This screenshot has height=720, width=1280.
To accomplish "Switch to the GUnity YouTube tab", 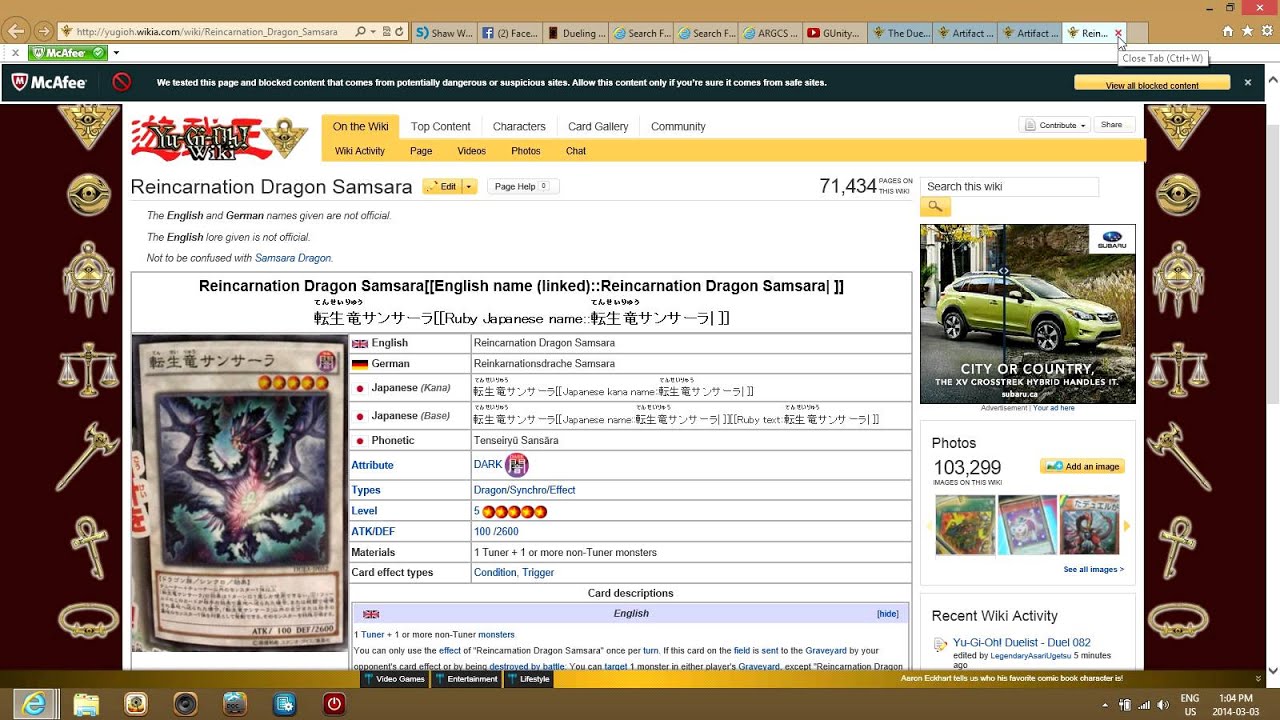I will pyautogui.click(x=836, y=33).
